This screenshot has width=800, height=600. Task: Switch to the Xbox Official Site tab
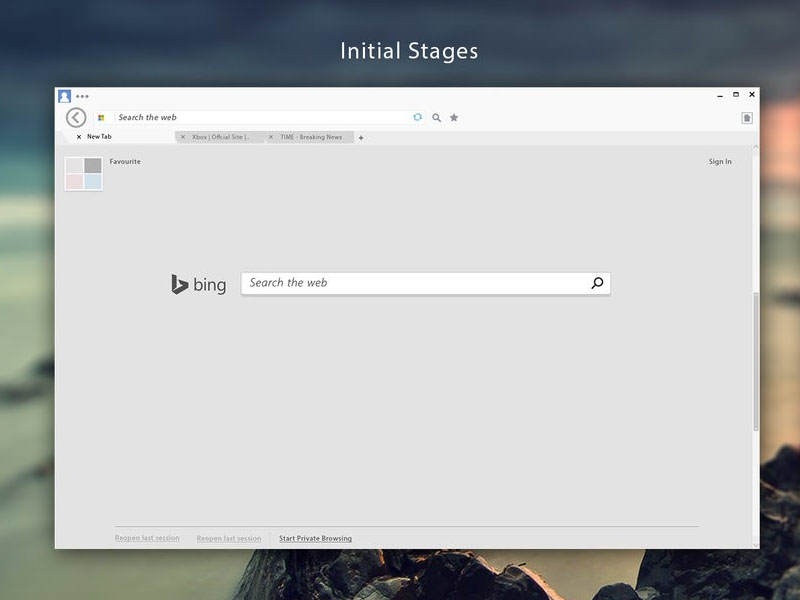click(221, 137)
